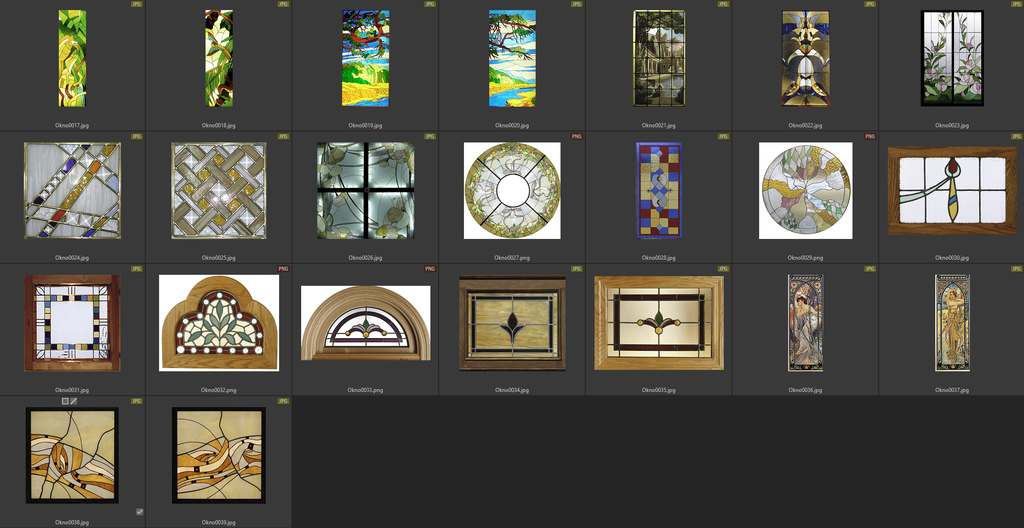
Task: Select the Okno0019.jpg colorful landscape thumbnail
Action: point(365,58)
